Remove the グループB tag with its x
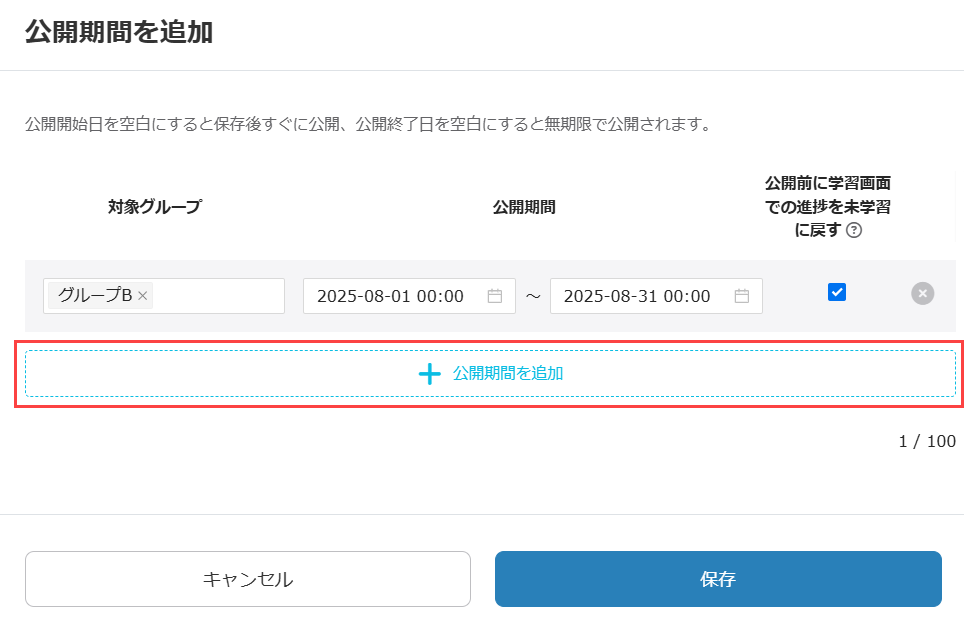This screenshot has width=964, height=624. (143, 296)
